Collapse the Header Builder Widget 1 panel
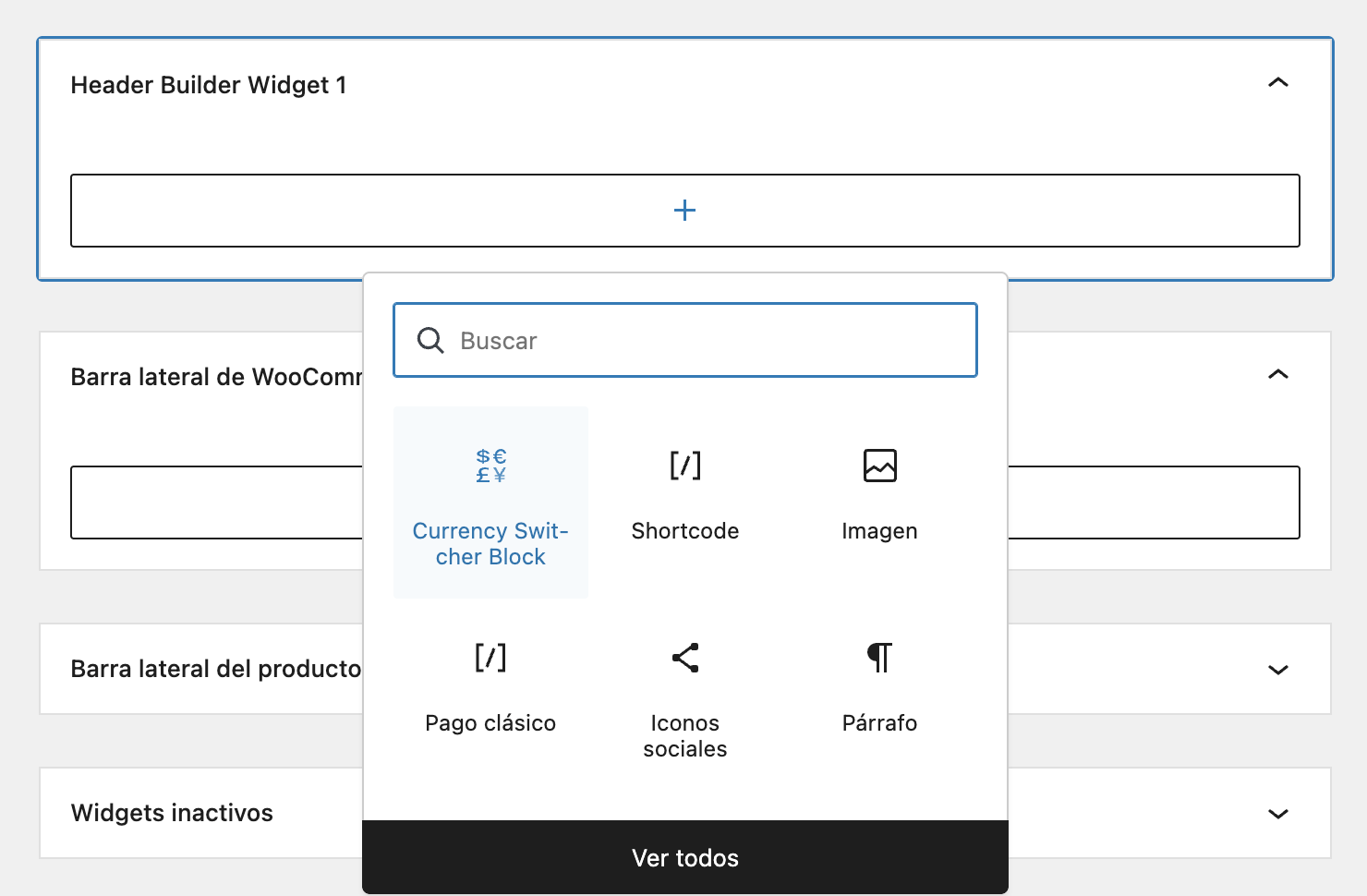1367x896 pixels. click(1278, 83)
